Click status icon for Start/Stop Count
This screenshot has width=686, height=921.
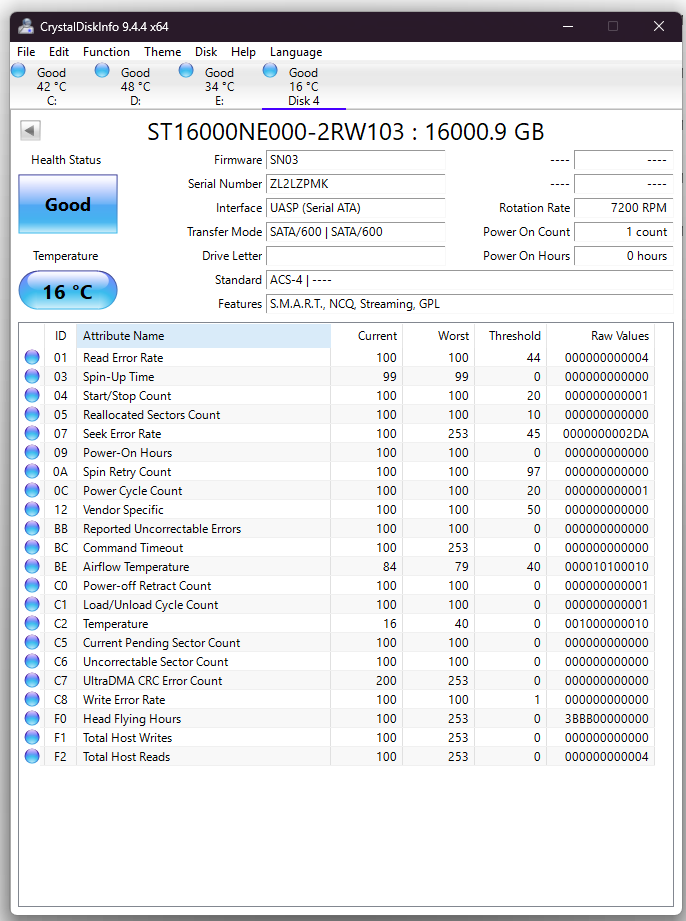click(x=32, y=395)
